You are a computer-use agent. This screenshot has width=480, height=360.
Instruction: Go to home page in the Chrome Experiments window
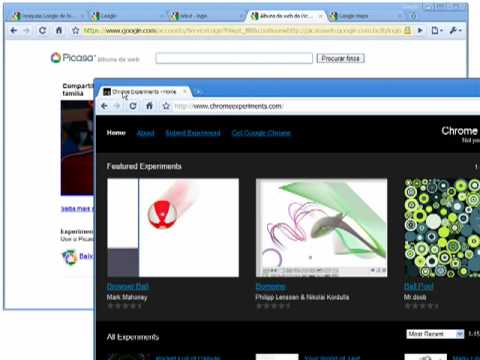click(149, 106)
